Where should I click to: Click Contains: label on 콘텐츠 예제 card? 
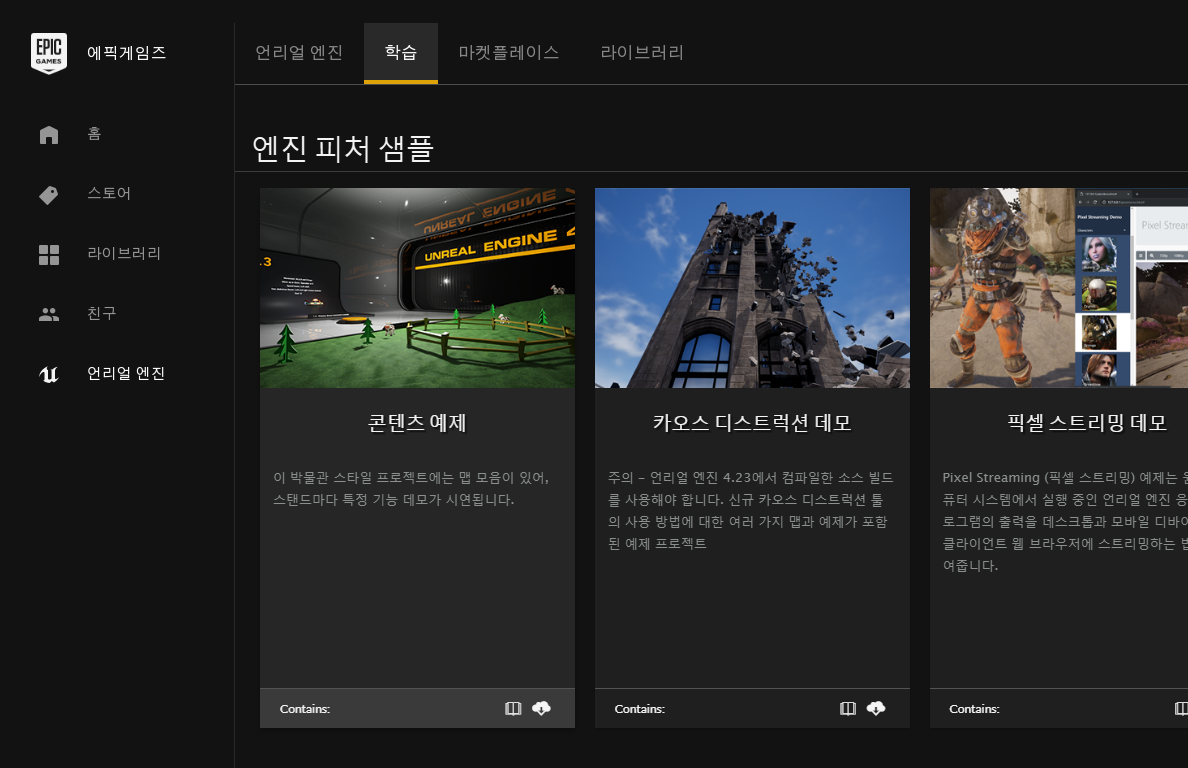click(x=305, y=709)
